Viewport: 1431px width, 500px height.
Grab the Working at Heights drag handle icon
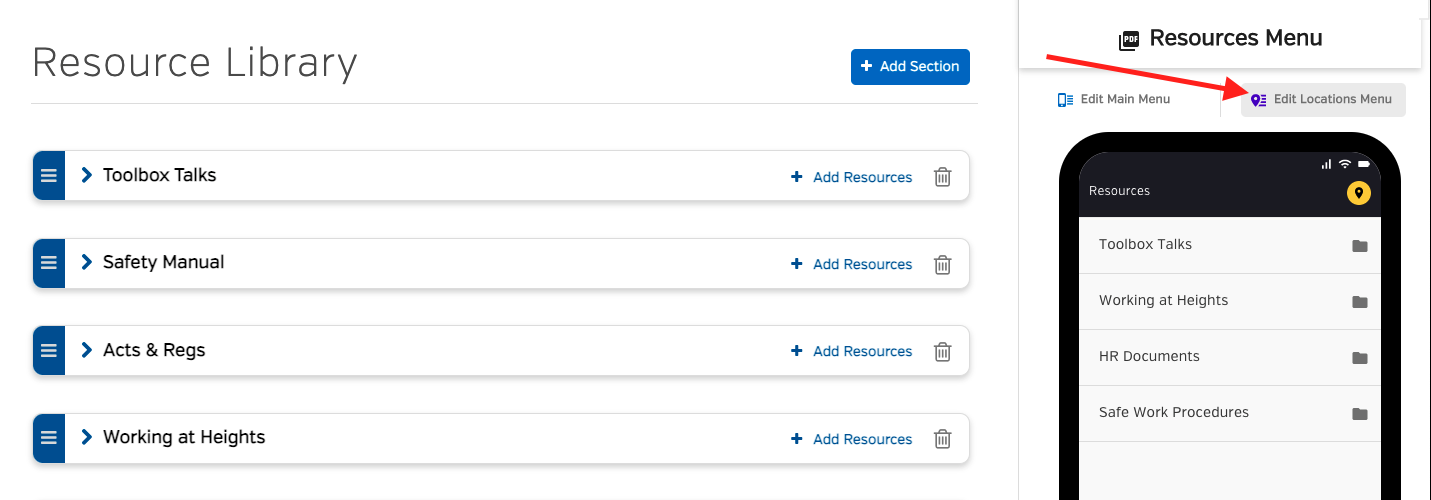click(x=49, y=438)
